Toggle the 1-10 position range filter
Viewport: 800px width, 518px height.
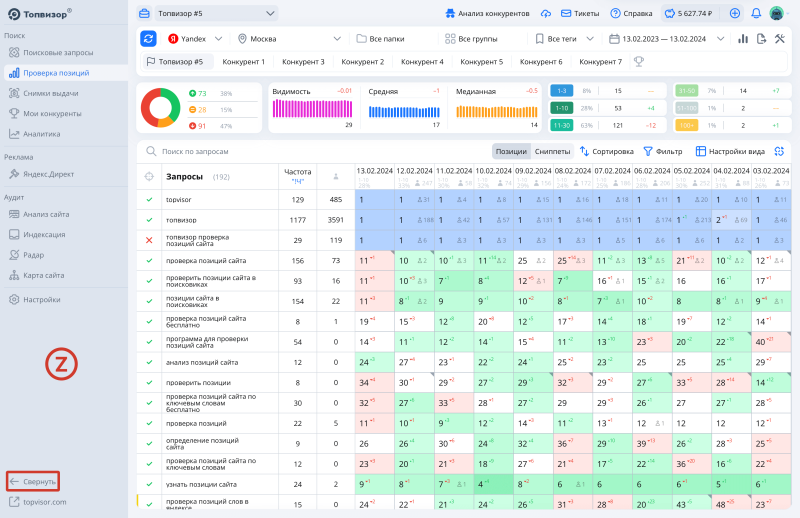pos(561,108)
